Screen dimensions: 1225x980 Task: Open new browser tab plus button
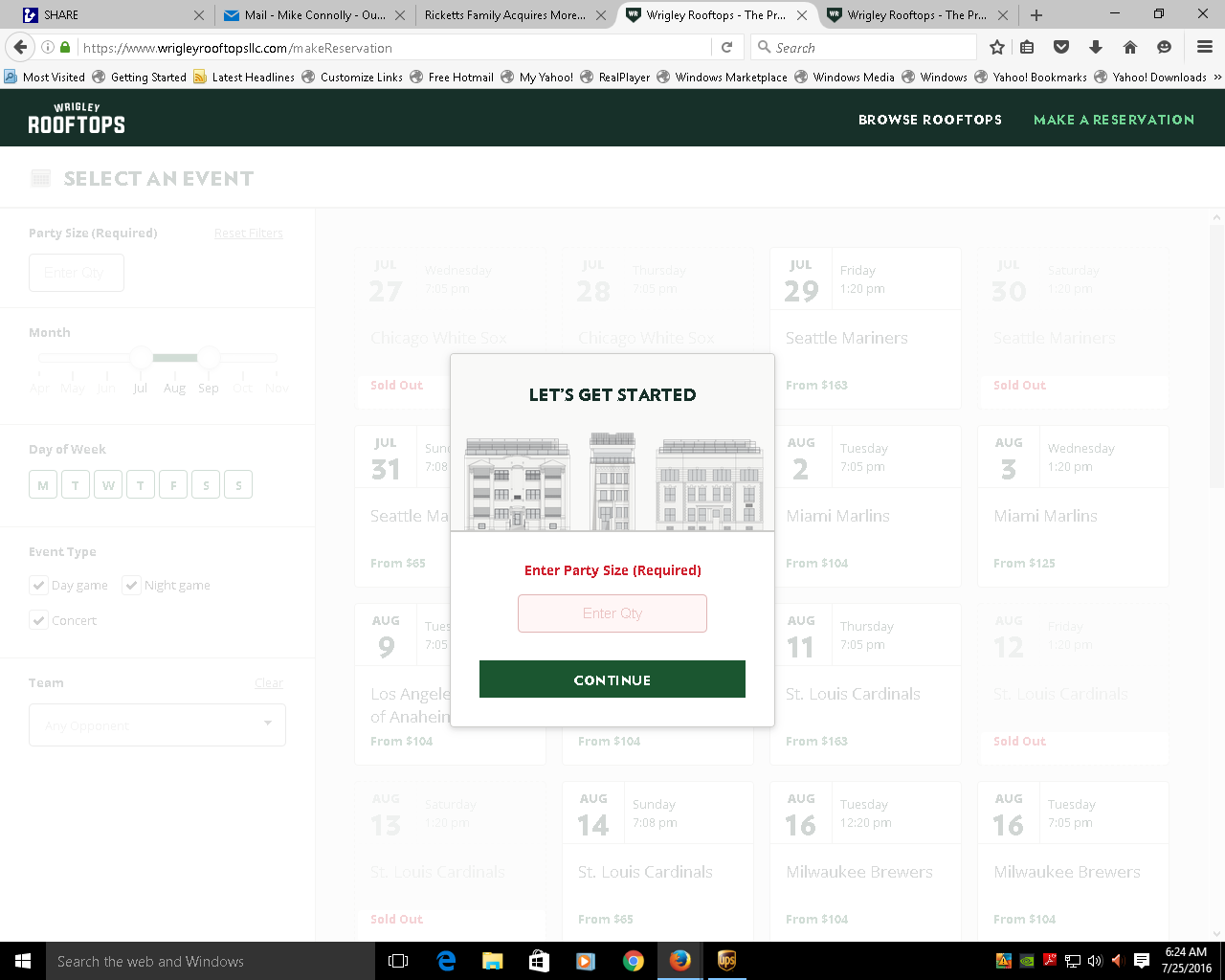click(x=1036, y=14)
